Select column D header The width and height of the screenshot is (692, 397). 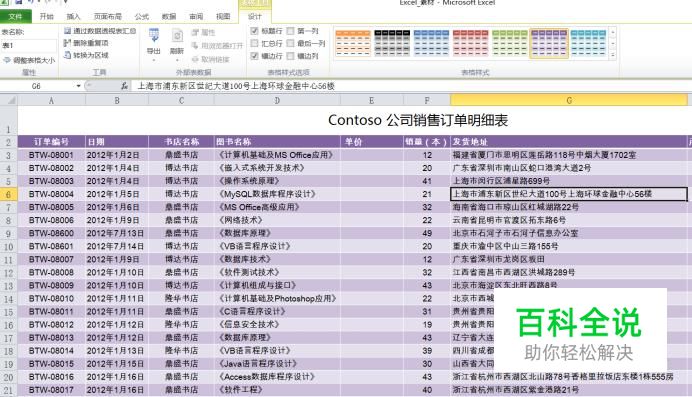point(277,101)
